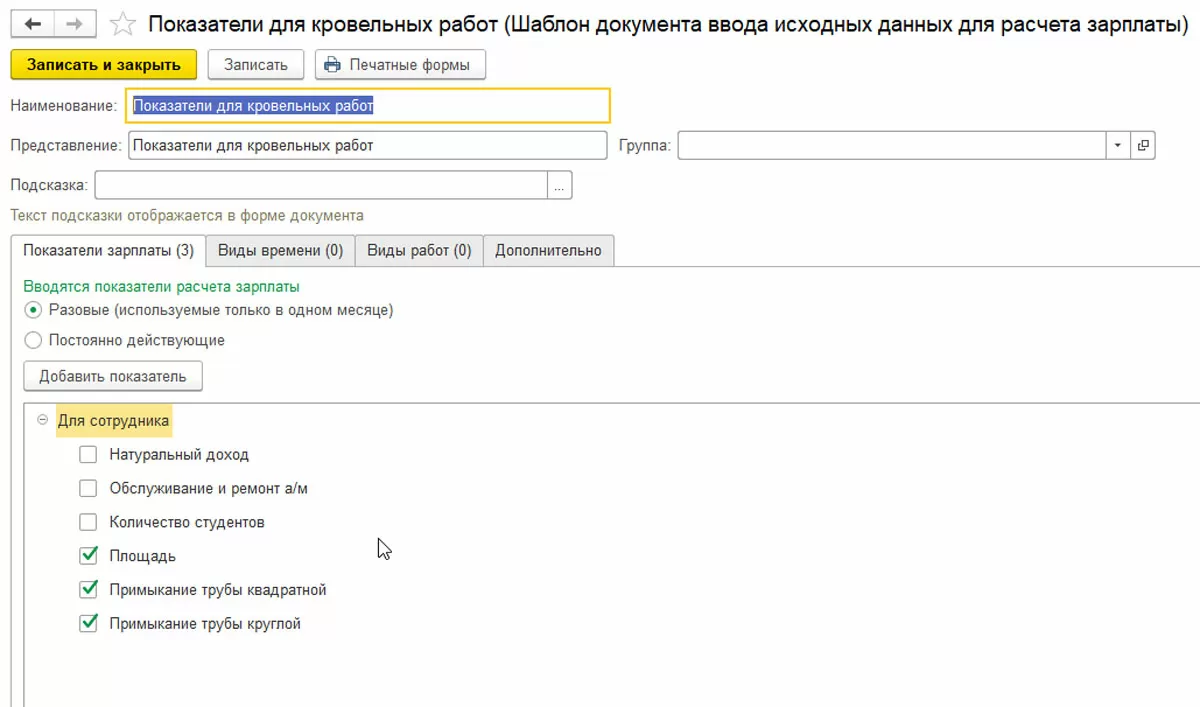The image size is (1200, 707).
Task: Click into the Представление text field
Action: 367,146
